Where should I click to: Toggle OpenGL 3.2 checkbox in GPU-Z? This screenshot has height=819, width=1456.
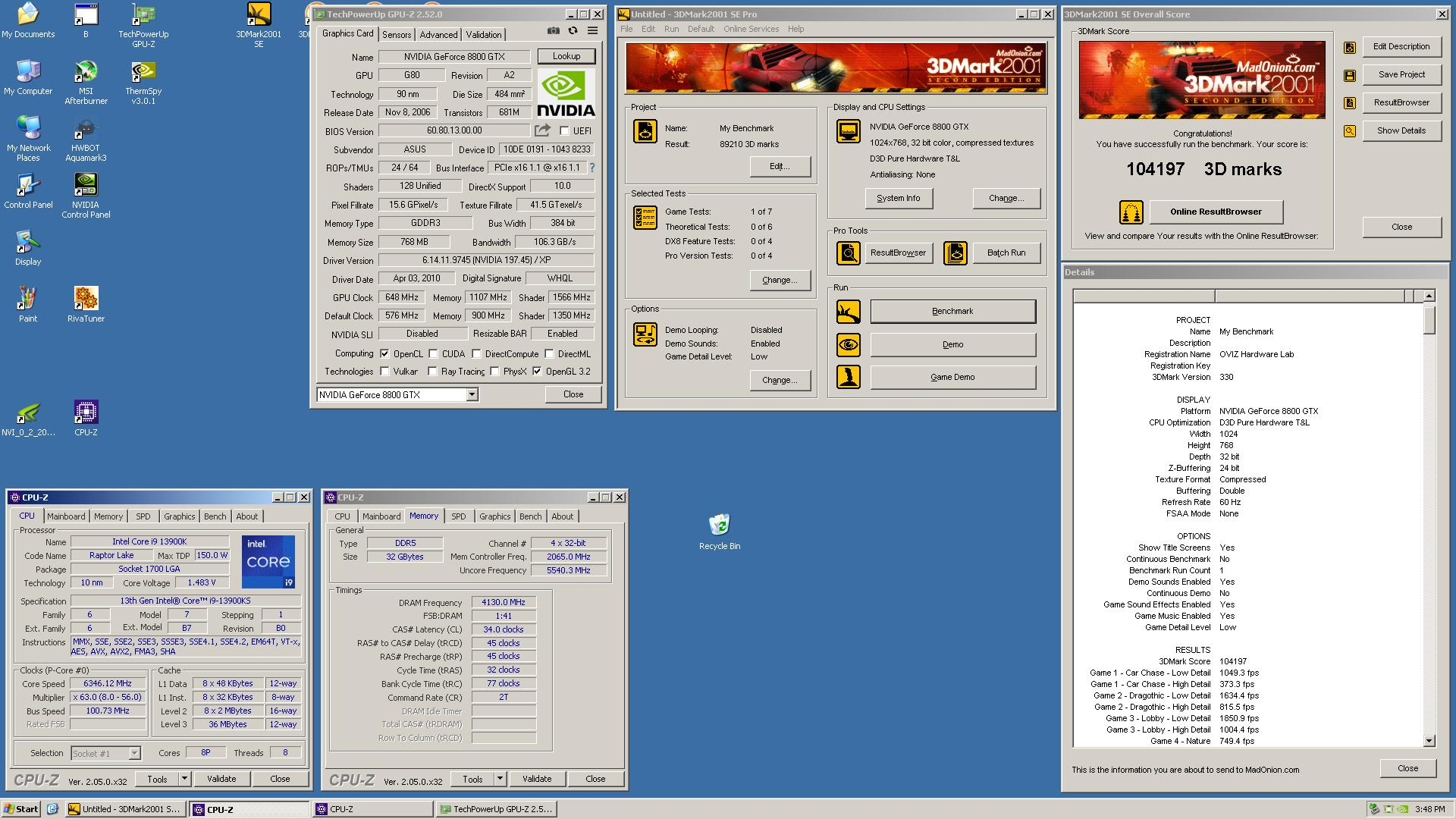537,372
